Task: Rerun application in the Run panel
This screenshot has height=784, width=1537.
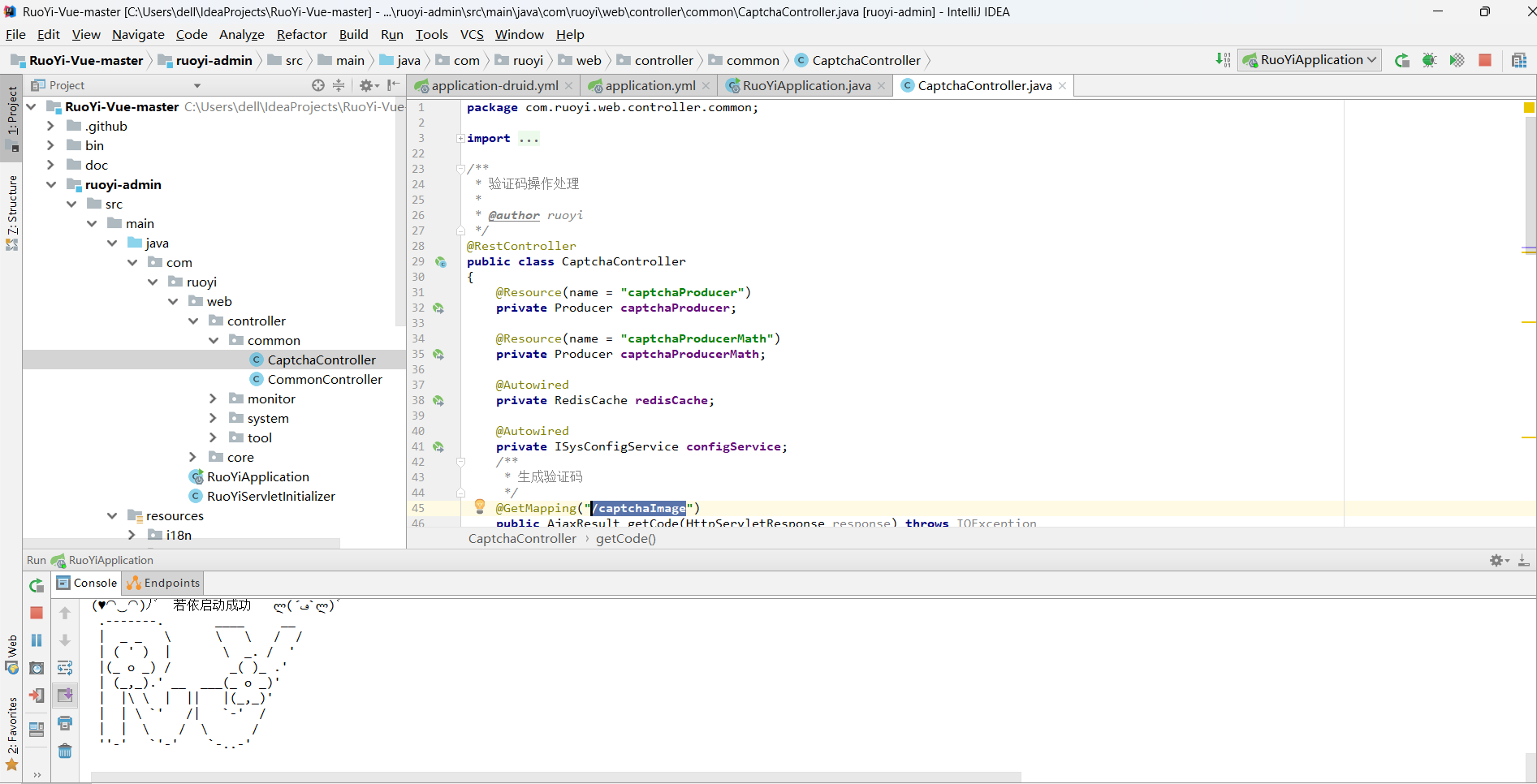Action: 37,586
